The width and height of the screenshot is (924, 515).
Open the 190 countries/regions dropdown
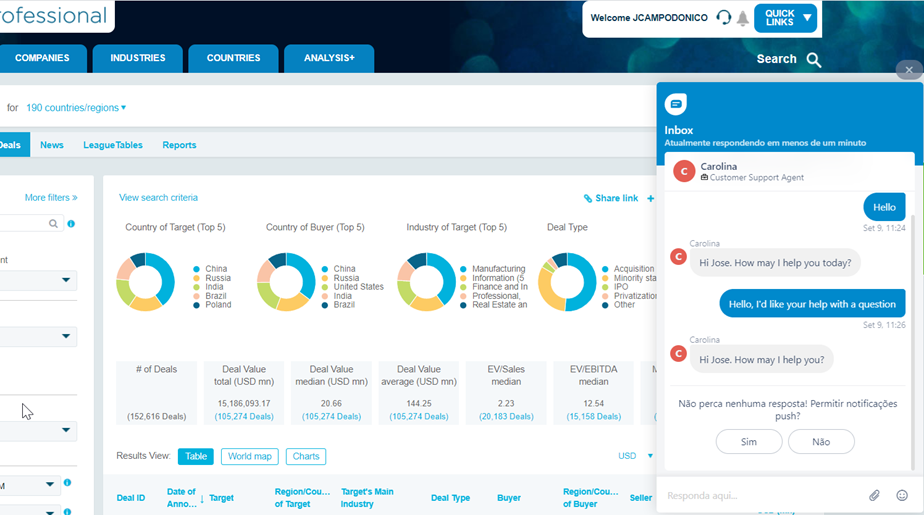click(76, 108)
